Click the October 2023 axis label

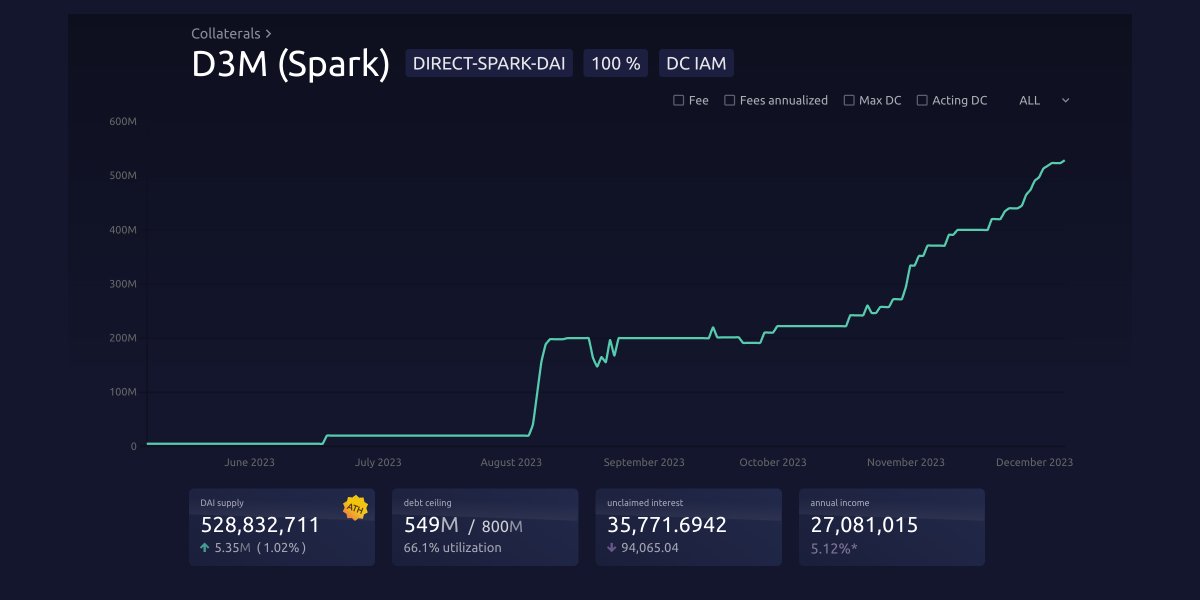(773, 462)
